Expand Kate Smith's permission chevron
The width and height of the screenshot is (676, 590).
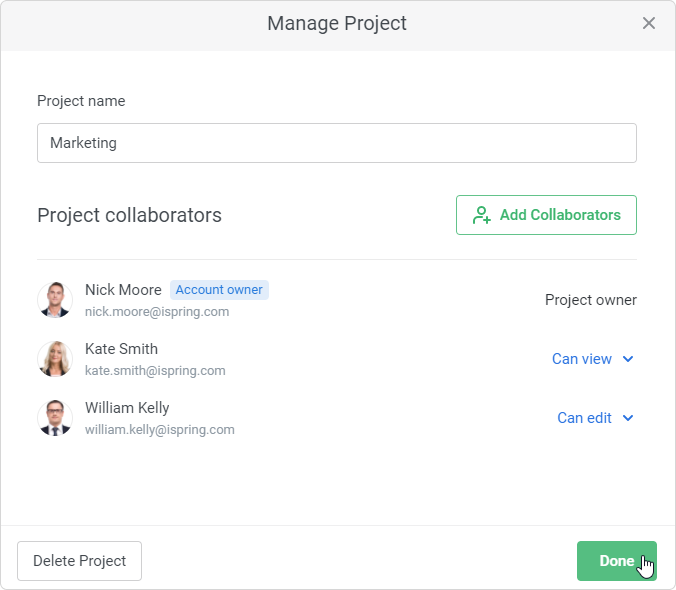[628, 359]
